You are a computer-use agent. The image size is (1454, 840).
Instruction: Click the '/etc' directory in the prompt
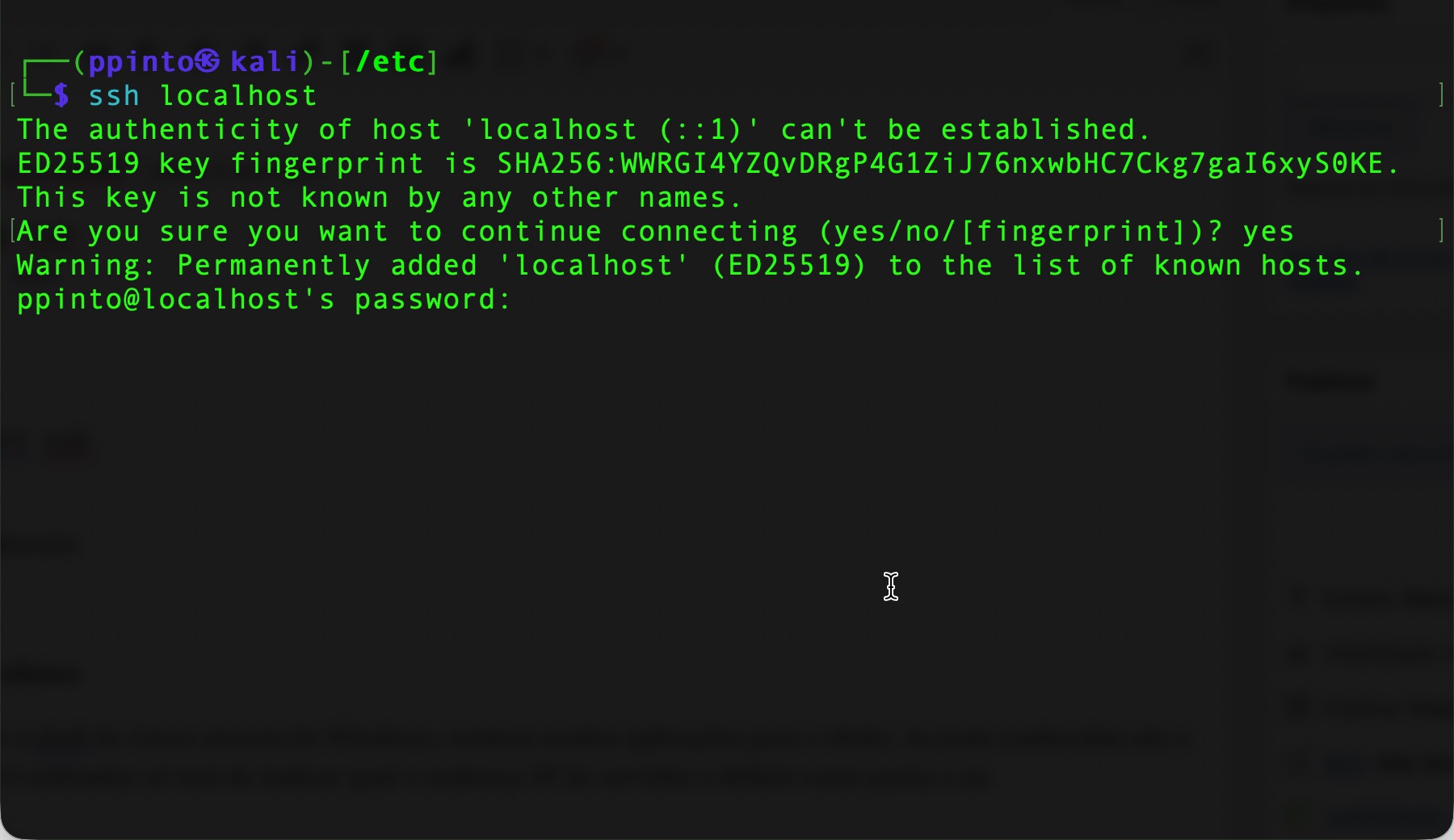coord(390,61)
